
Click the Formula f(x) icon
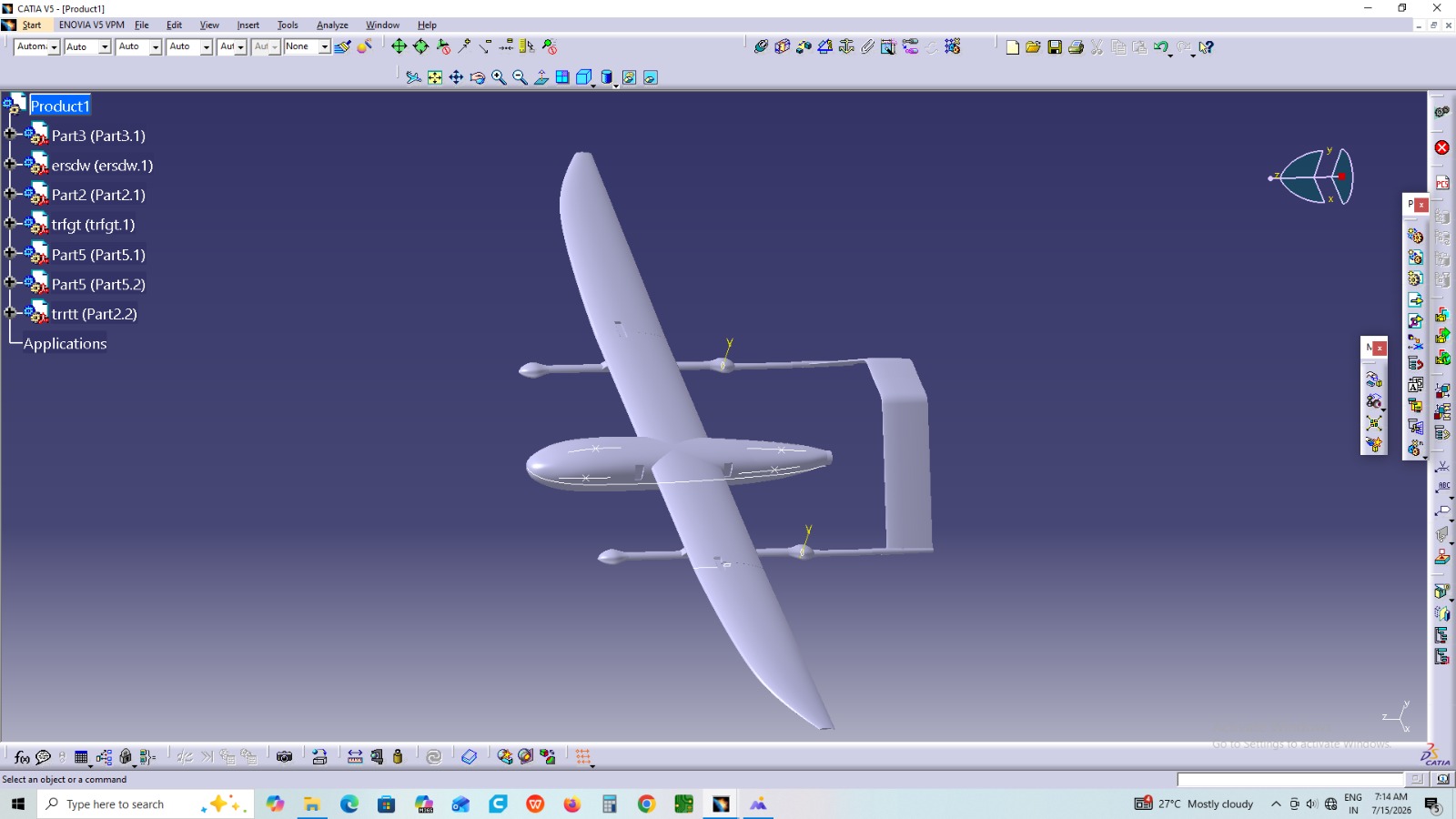tap(22, 757)
